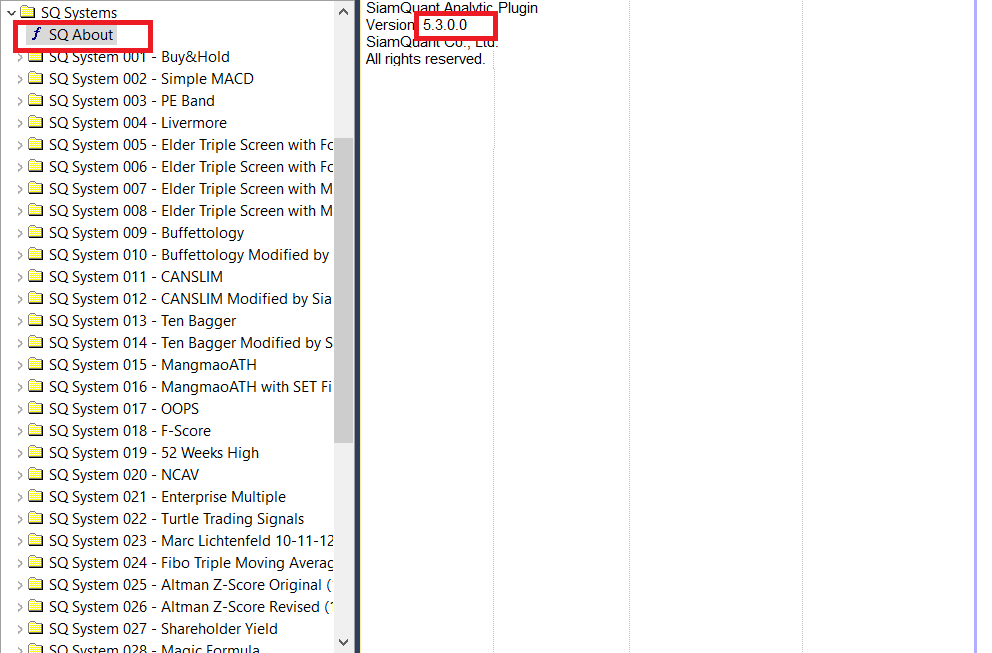The width and height of the screenshot is (992, 653).
Task: Collapse the SQ Systems root folder
Action: click(12, 13)
